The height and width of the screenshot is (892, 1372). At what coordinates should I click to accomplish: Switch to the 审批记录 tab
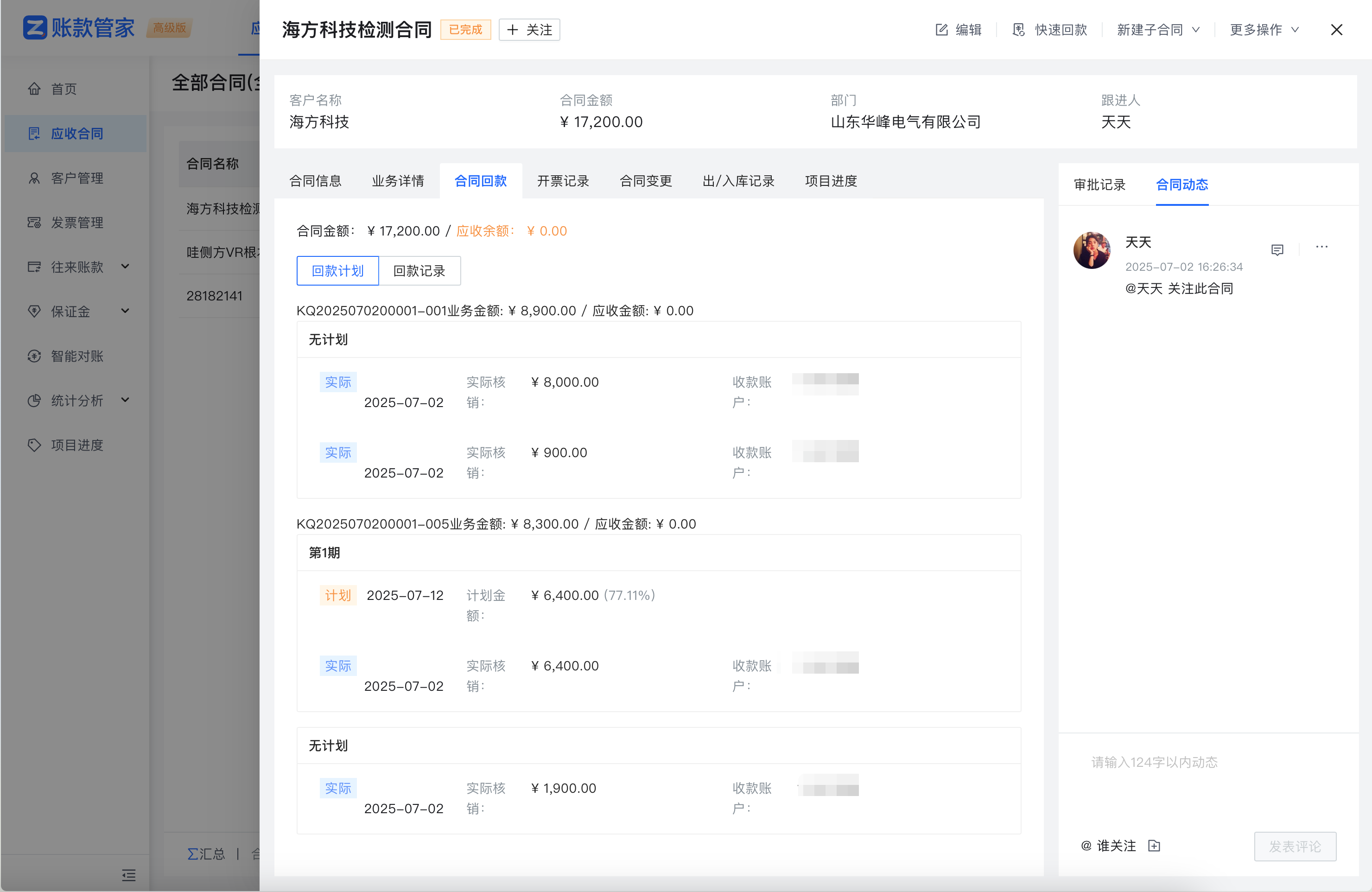[1099, 185]
